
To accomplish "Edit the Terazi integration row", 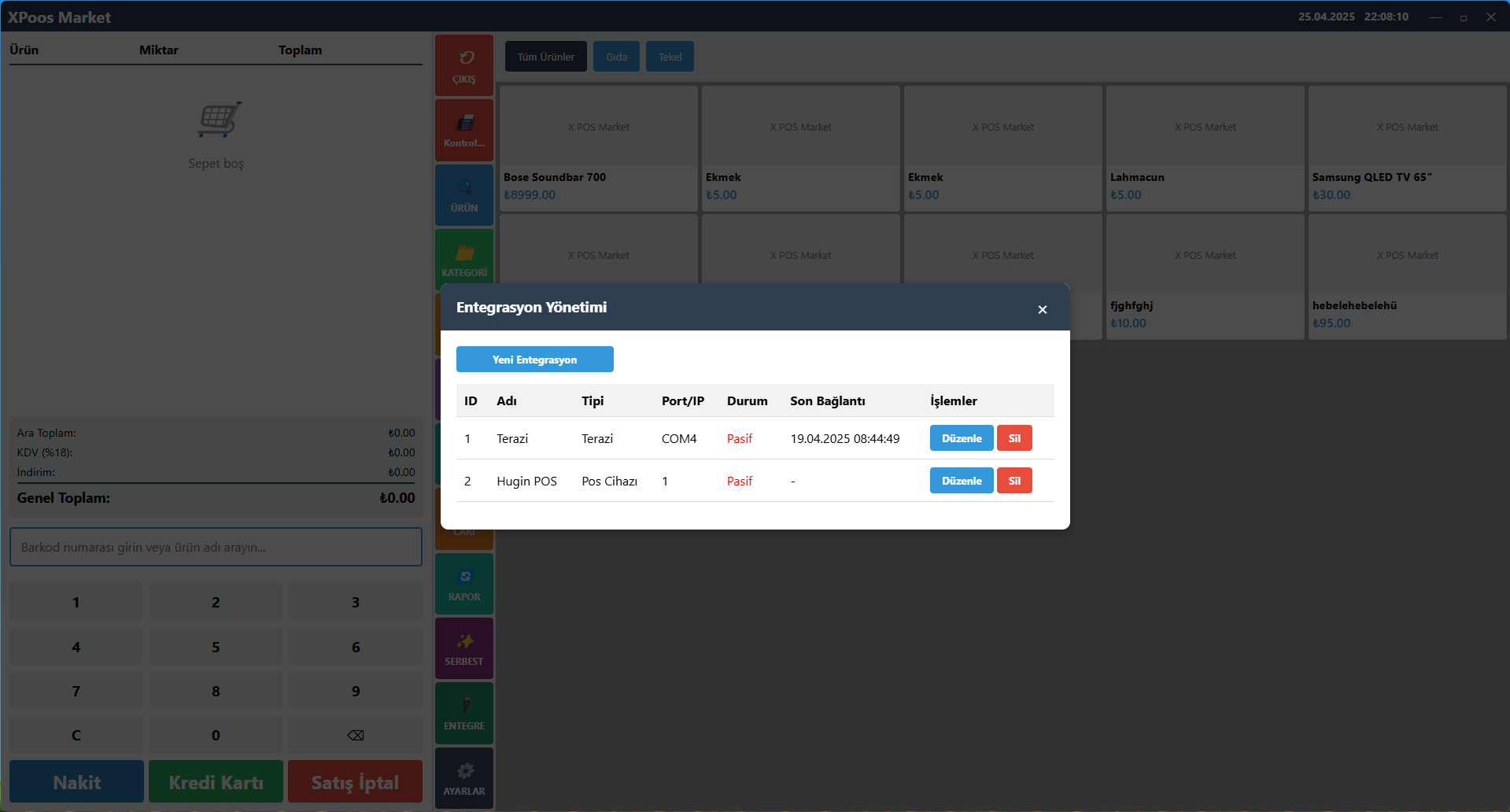I will (x=961, y=438).
